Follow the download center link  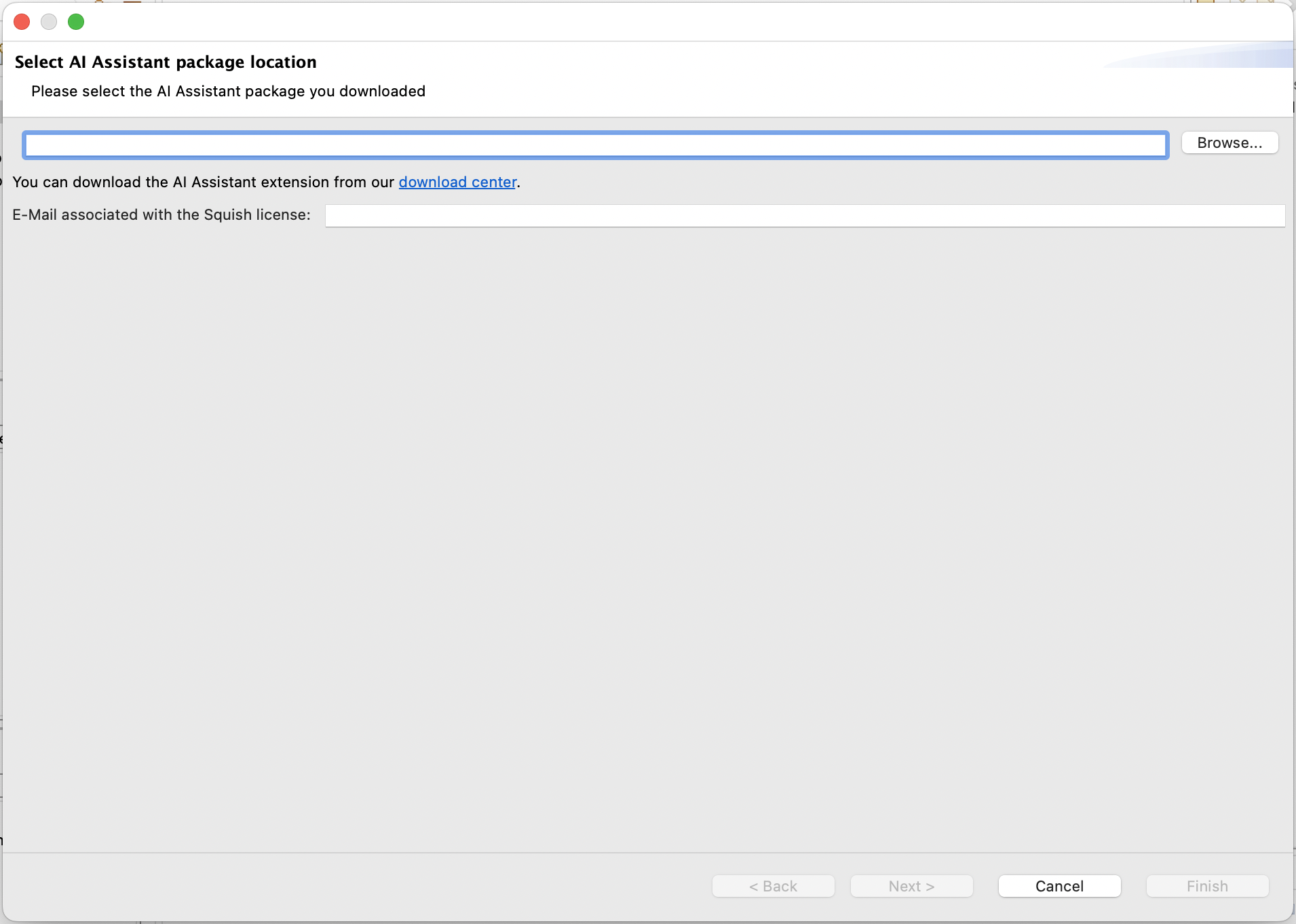pyautogui.click(x=457, y=182)
